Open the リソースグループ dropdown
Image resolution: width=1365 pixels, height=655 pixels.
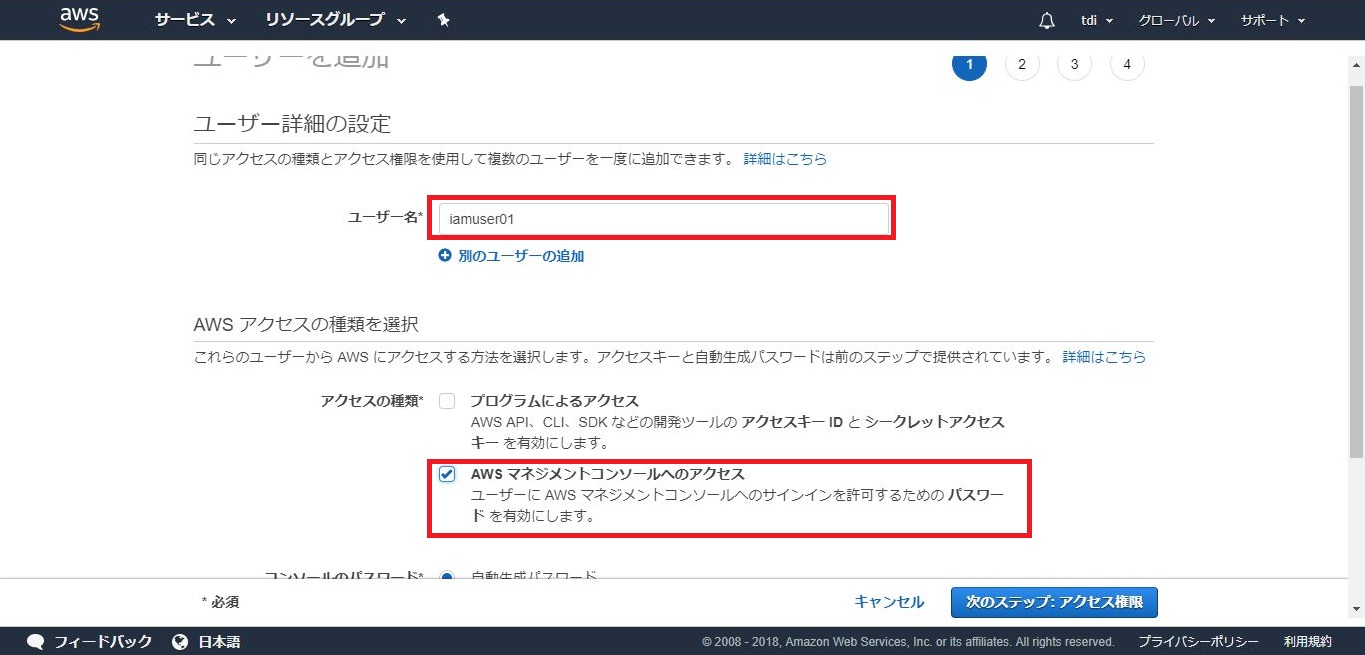(x=335, y=20)
